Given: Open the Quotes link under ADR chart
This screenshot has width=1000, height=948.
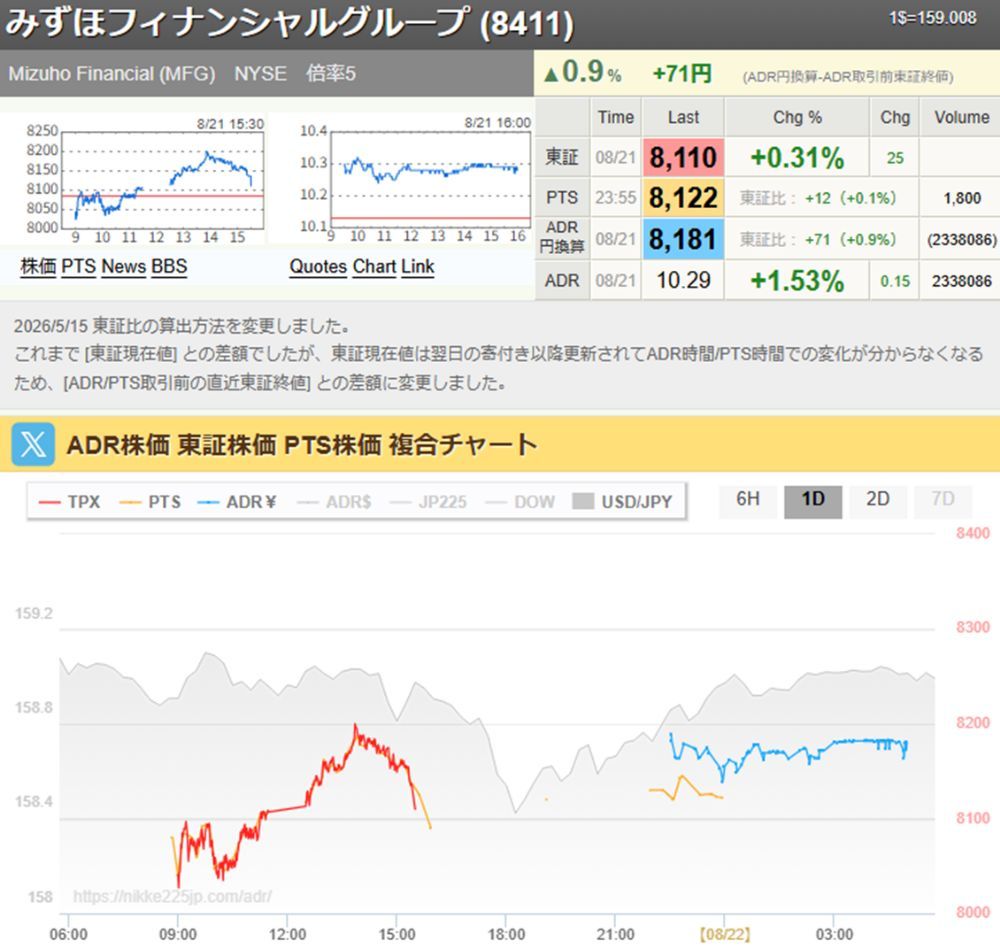Looking at the screenshot, I should (x=318, y=267).
